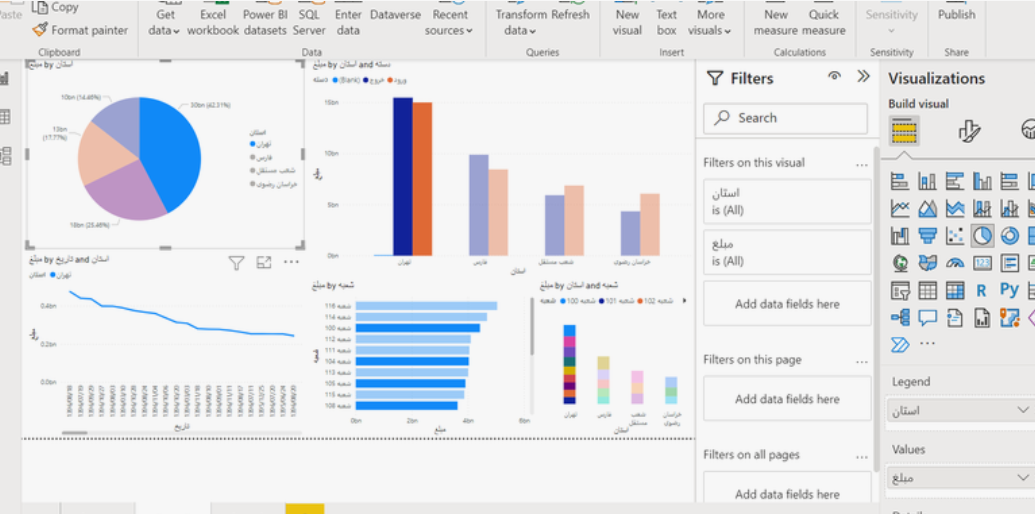The height and width of the screenshot is (514, 1035).
Task: Open the Get data dropdown
Action: [164, 22]
